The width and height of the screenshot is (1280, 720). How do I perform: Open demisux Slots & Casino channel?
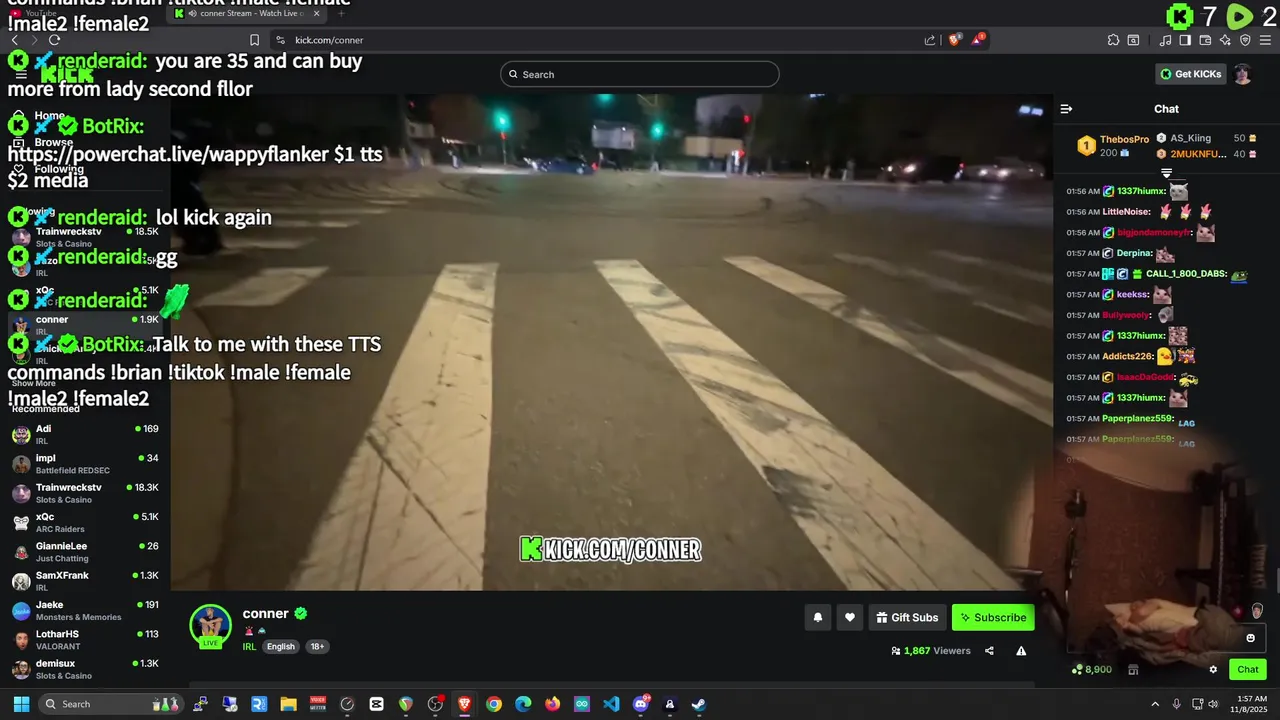85,669
